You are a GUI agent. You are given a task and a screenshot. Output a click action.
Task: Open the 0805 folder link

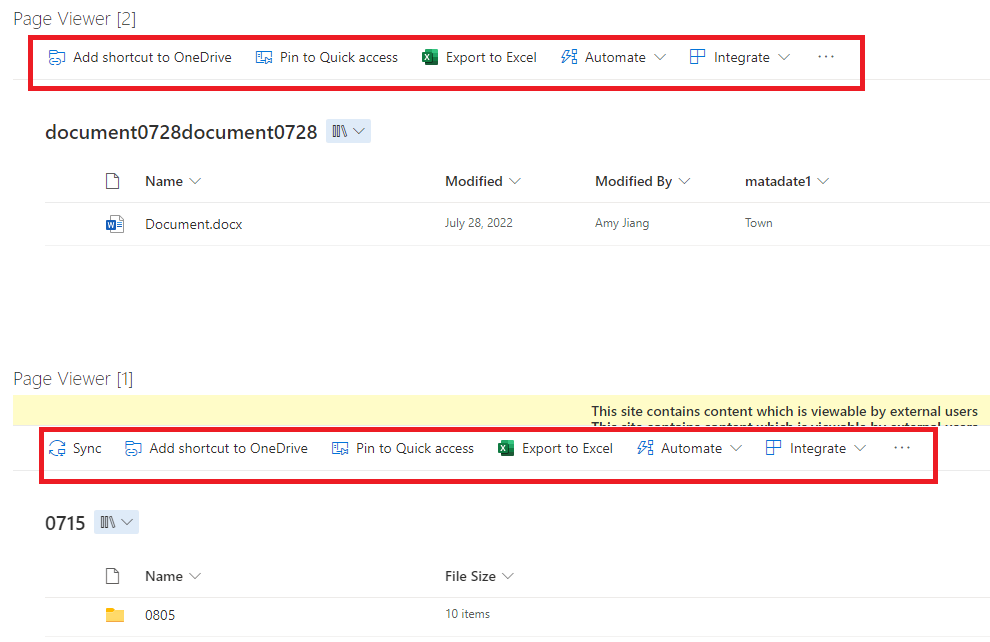click(160, 614)
